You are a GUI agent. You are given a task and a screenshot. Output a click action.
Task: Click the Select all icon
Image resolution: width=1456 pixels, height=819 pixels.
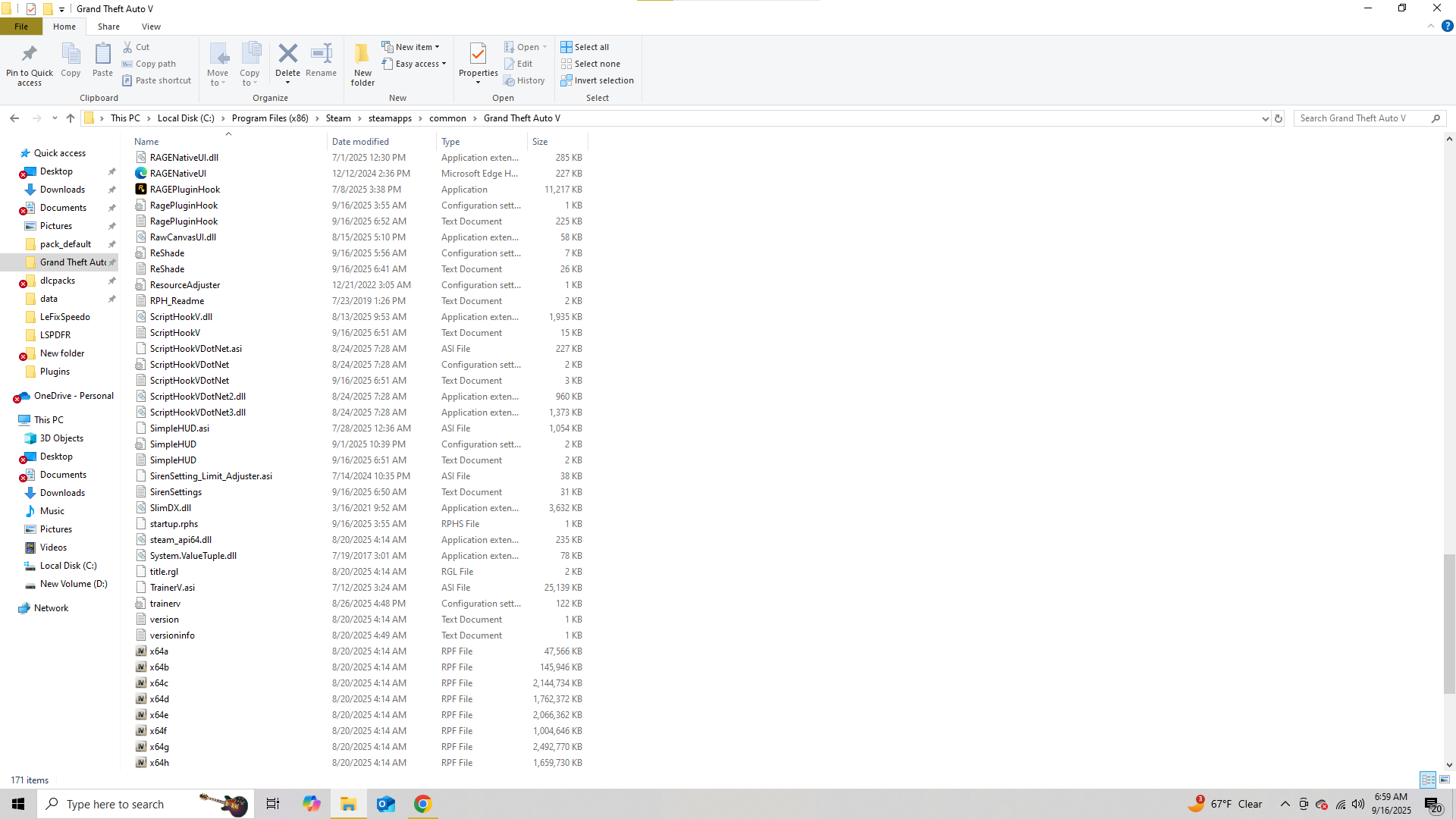pyautogui.click(x=566, y=47)
